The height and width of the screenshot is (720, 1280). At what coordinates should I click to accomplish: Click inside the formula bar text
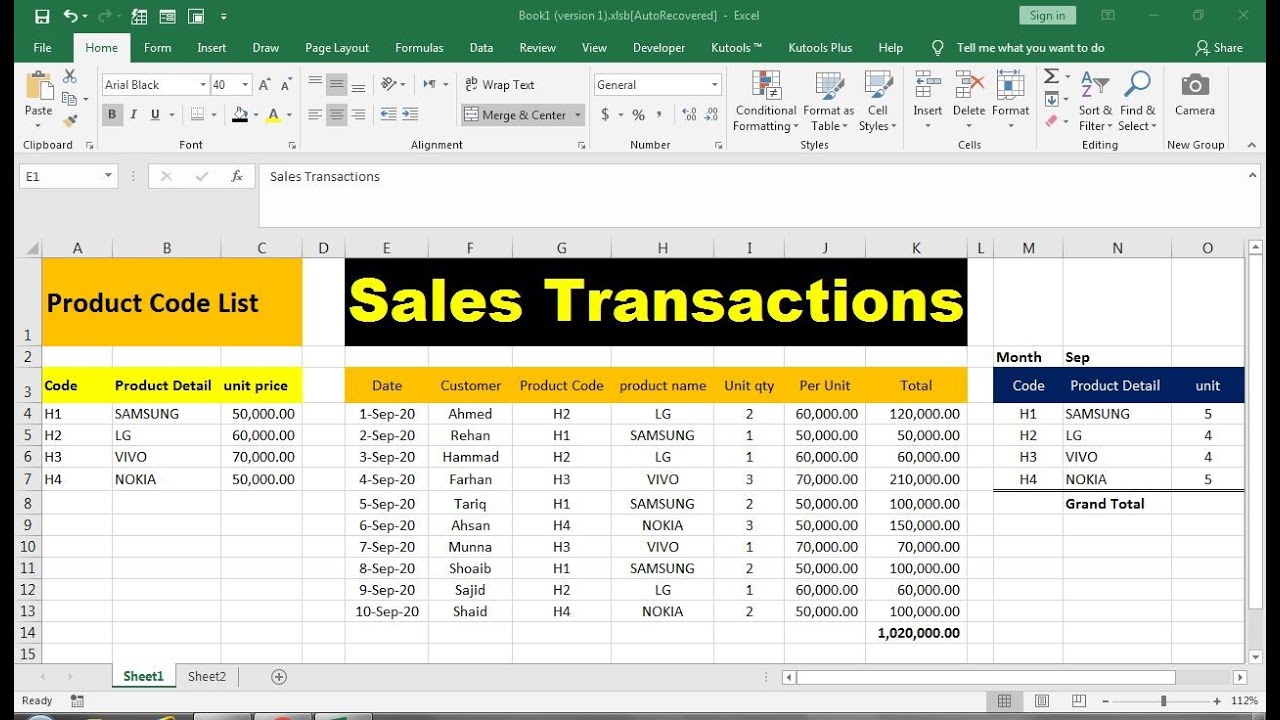tap(325, 177)
